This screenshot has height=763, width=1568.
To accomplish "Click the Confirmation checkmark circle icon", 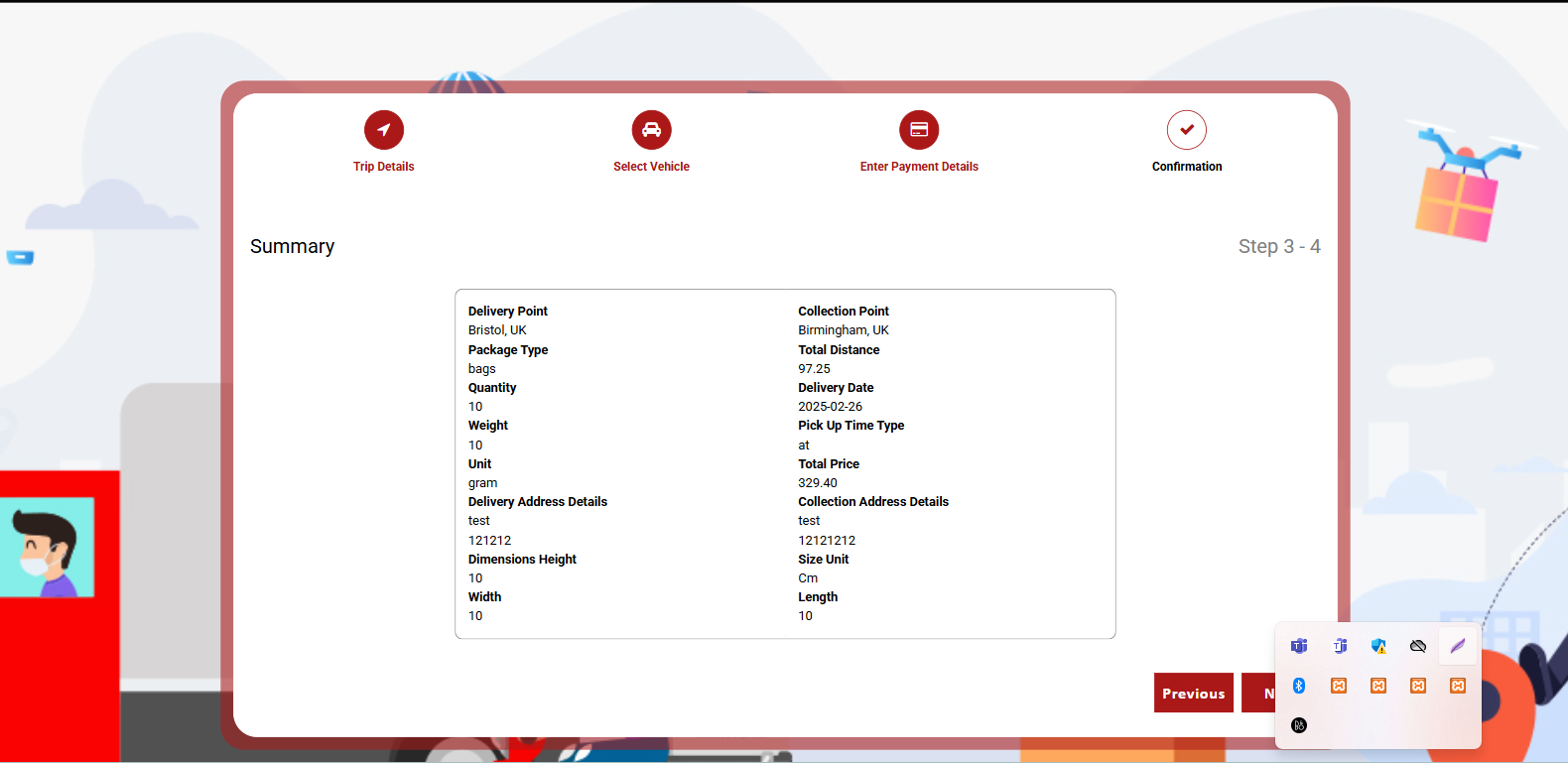I will pyautogui.click(x=1187, y=130).
